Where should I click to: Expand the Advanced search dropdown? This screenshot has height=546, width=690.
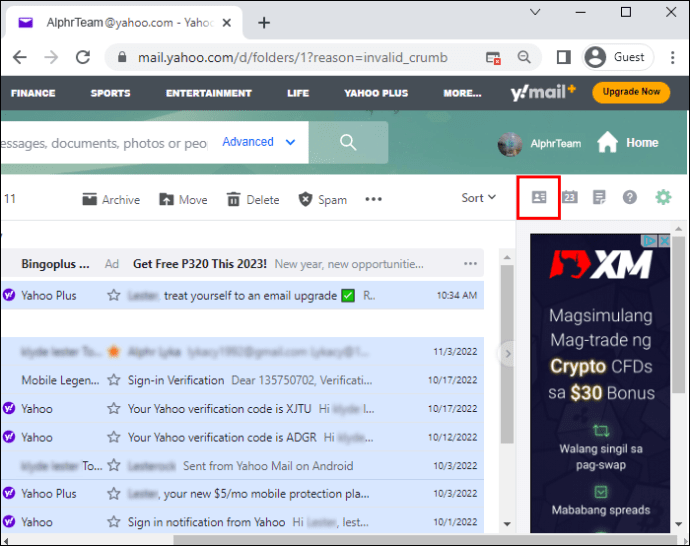click(258, 142)
